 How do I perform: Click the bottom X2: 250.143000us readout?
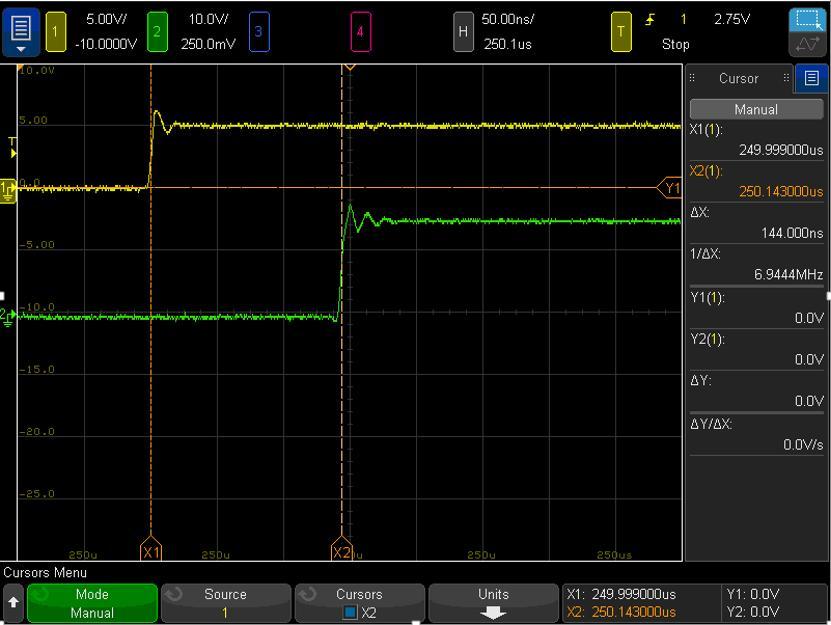pos(621,612)
